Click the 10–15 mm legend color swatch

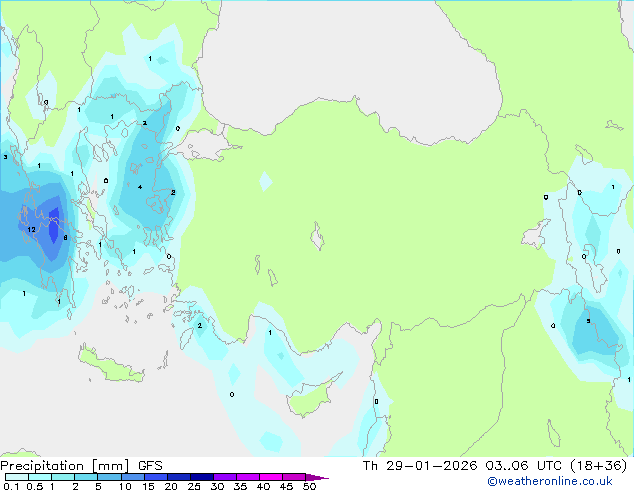click(x=133, y=477)
